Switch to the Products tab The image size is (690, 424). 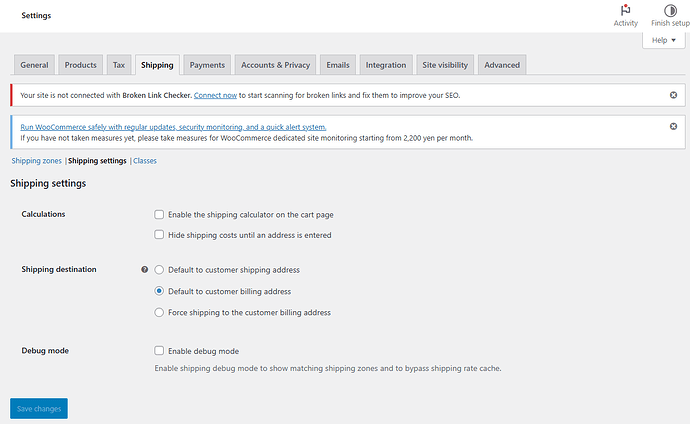[81, 65]
